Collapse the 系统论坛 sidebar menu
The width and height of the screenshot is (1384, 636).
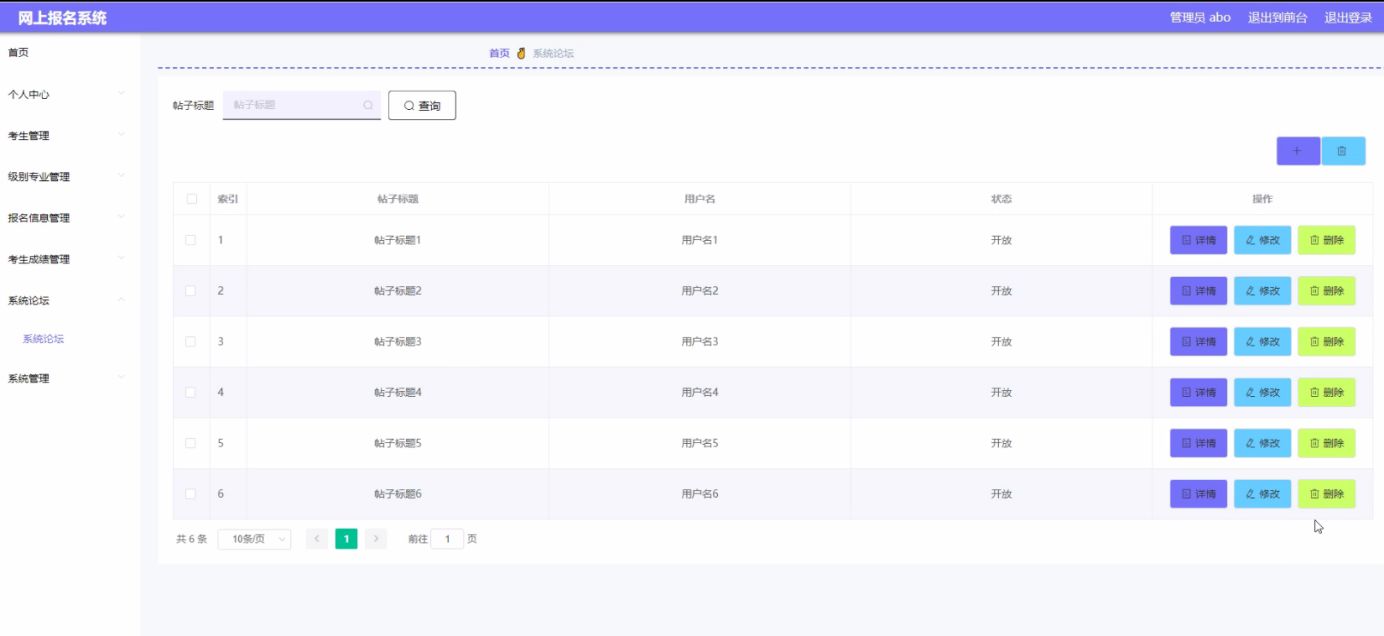pos(70,300)
